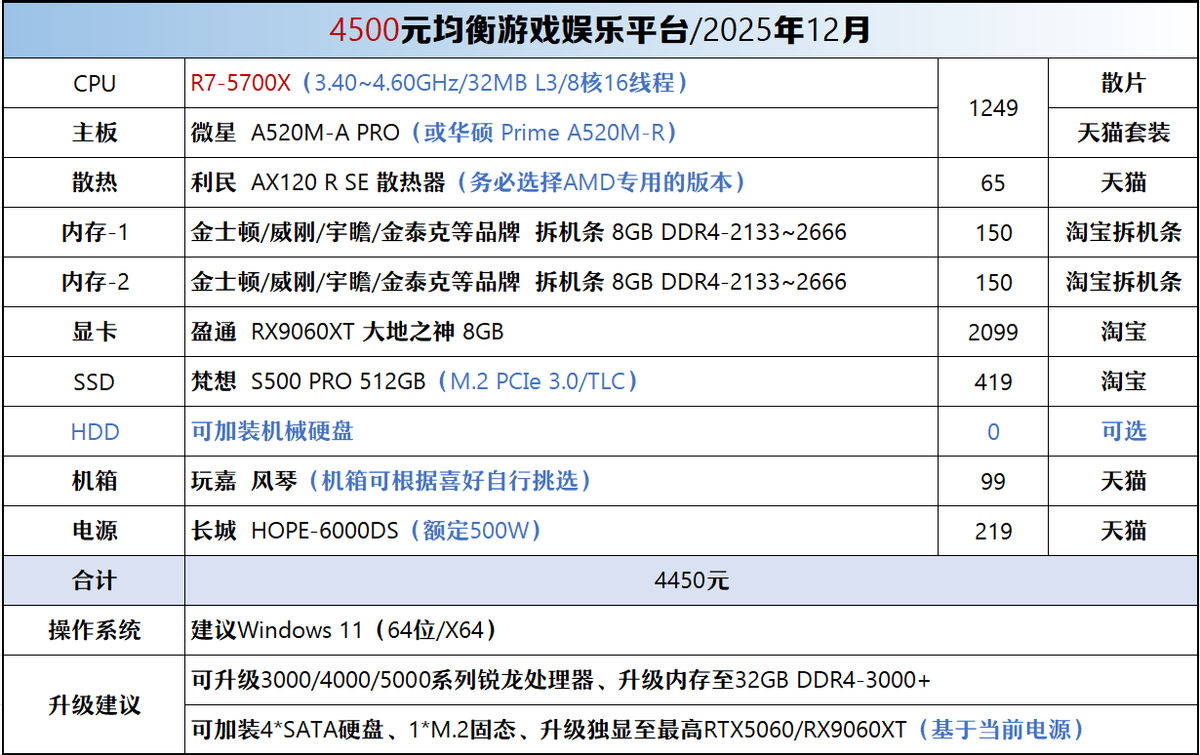
Task: Click the upgrade line mentioning "32GB DDR4-3000+"
Action: tap(561, 681)
